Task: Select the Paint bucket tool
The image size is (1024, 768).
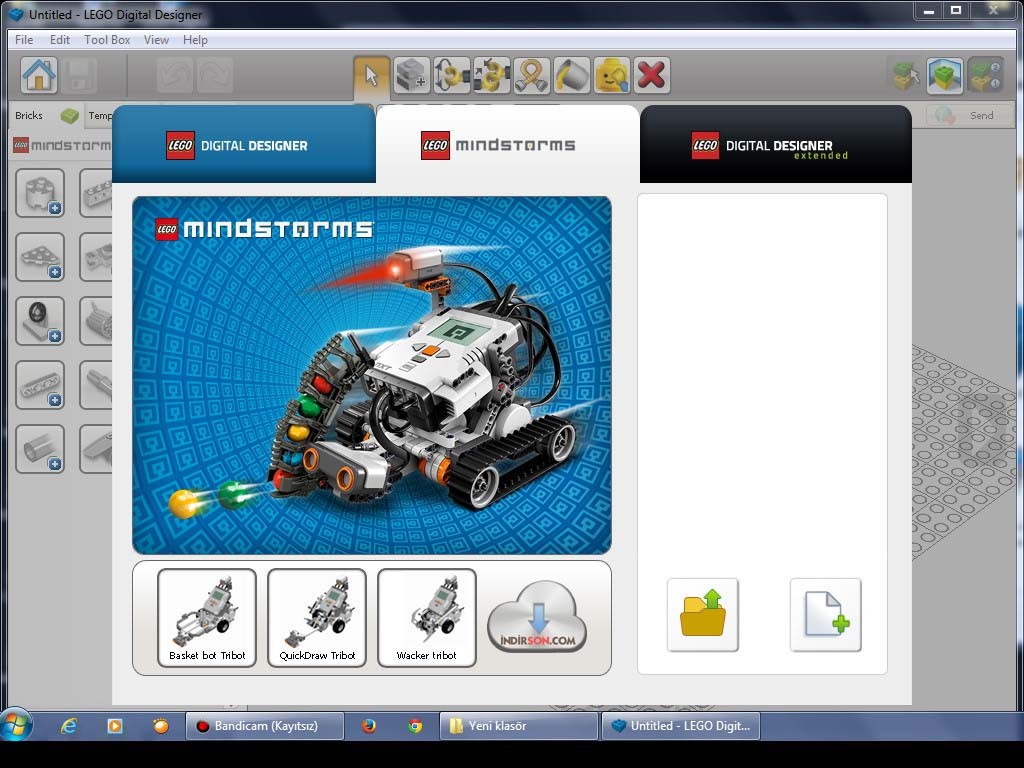Action: [x=571, y=76]
